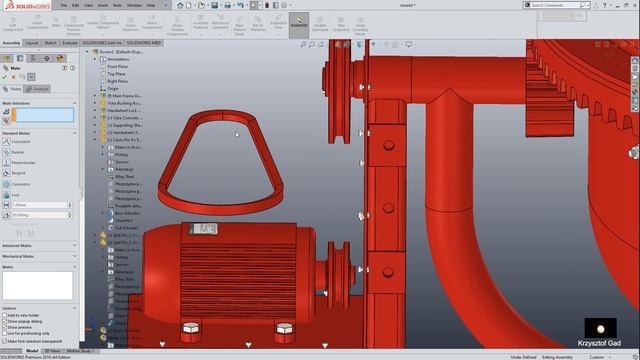This screenshot has height=360, width=640.
Task: Click the New document icon
Action: click(x=189, y=5)
